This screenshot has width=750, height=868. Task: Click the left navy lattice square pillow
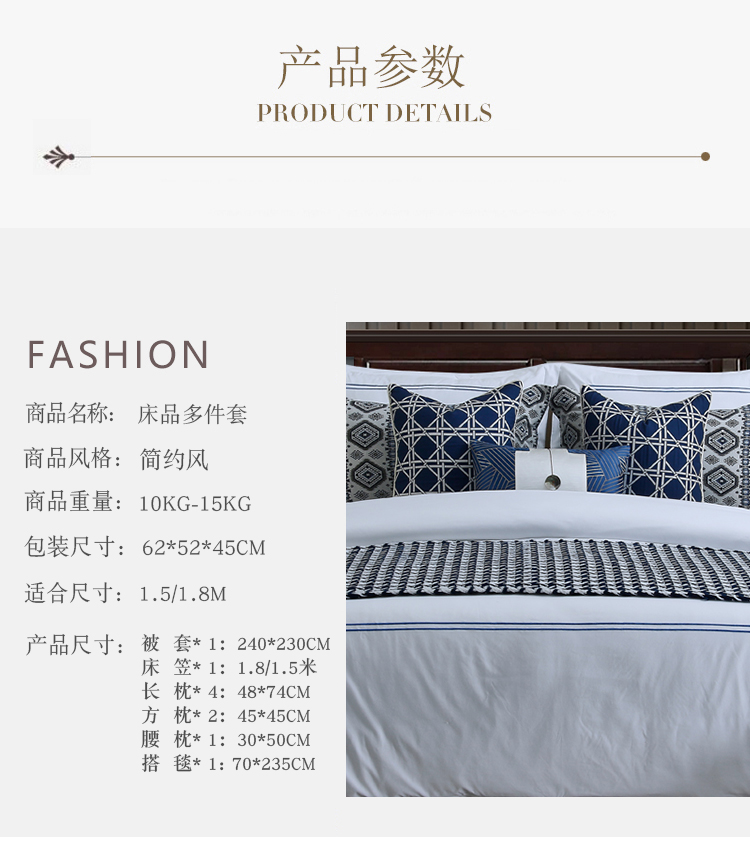point(454,437)
